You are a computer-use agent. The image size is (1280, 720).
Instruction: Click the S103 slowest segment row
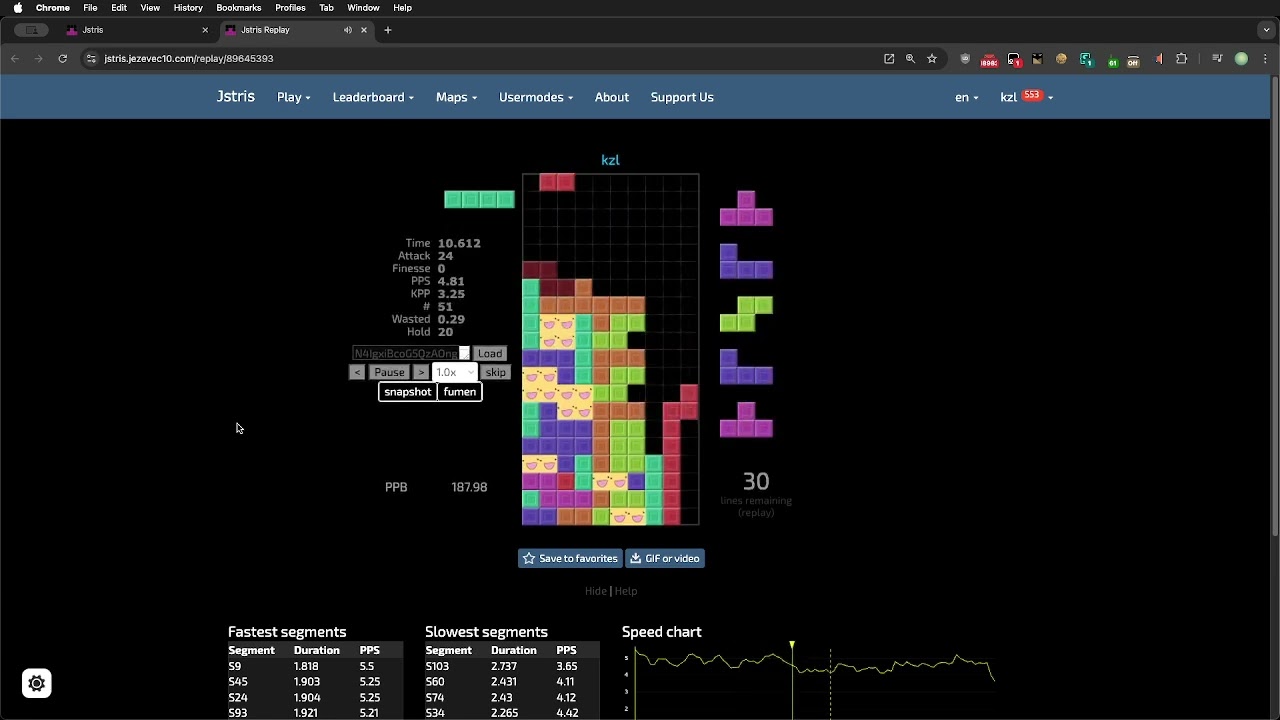coord(513,666)
